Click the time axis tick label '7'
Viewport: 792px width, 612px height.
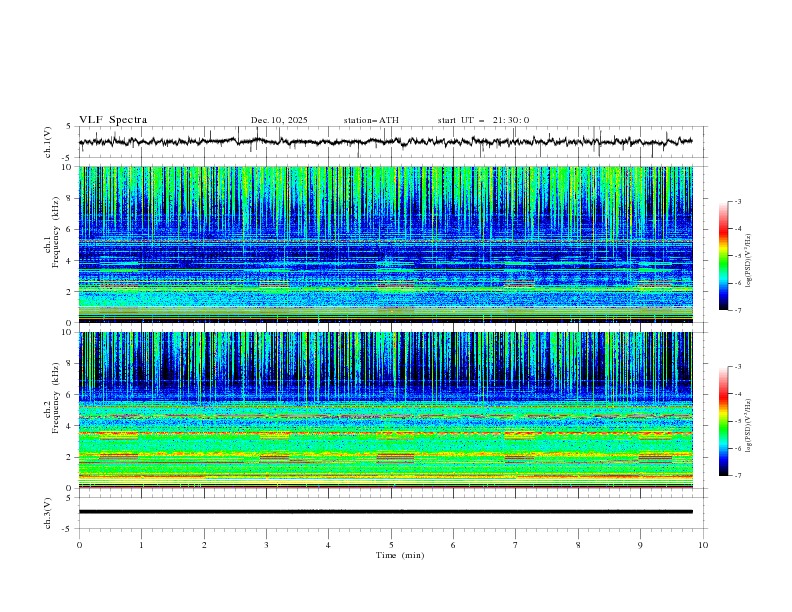[516, 545]
